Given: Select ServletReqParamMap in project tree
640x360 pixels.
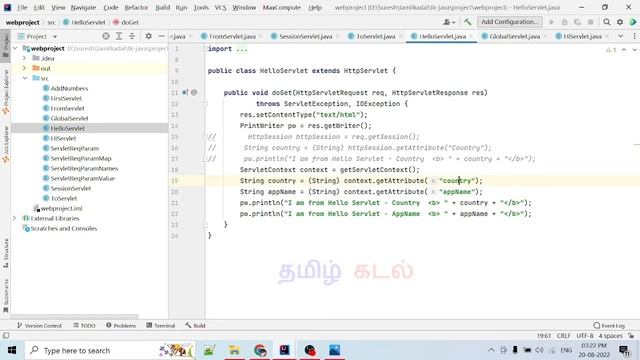Looking at the screenshot, I should click(x=81, y=158).
